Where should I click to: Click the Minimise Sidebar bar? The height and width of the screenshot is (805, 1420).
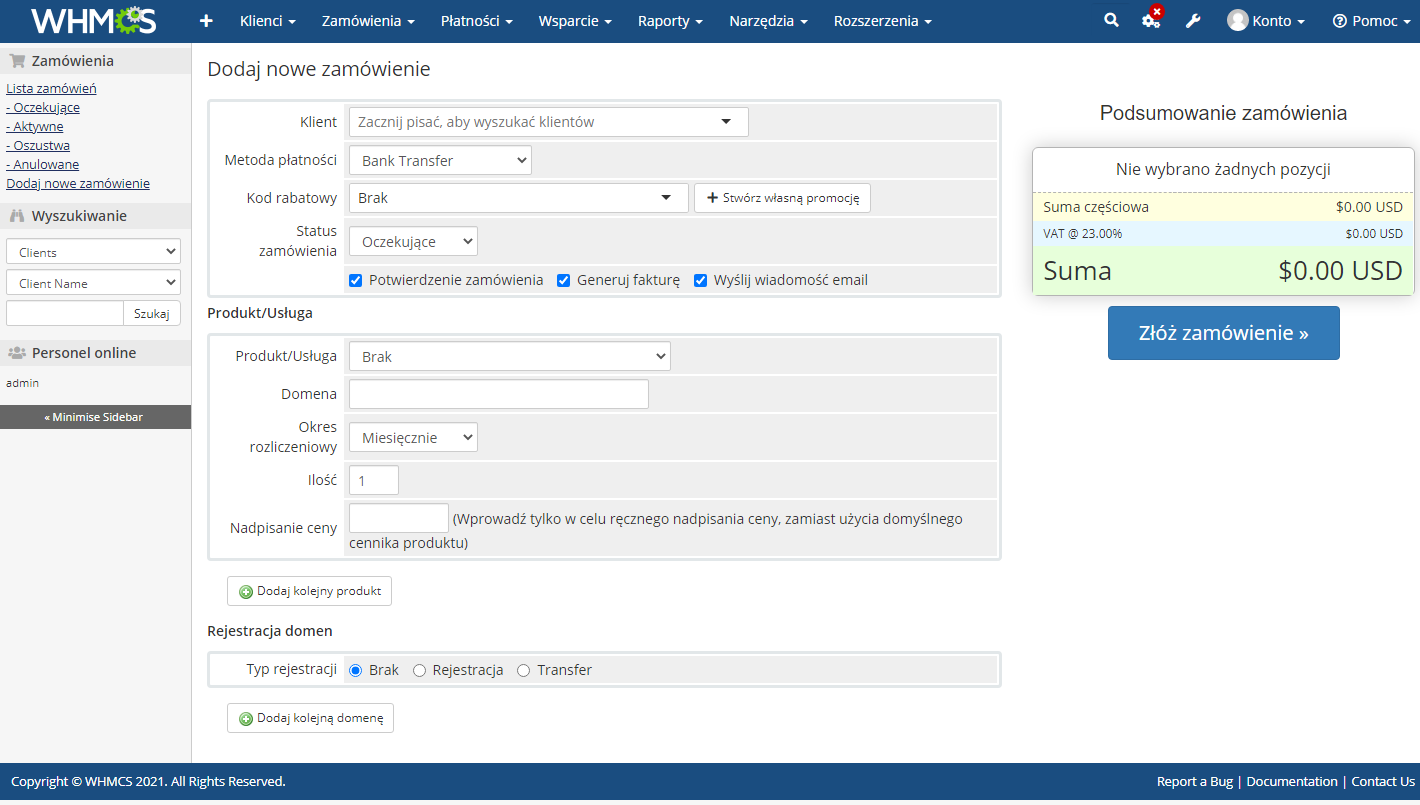pyautogui.click(x=95, y=417)
